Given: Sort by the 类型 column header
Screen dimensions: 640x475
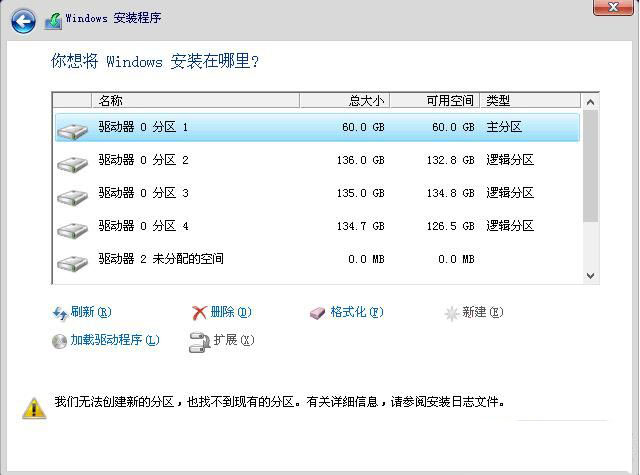Looking at the screenshot, I should coord(530,100).
